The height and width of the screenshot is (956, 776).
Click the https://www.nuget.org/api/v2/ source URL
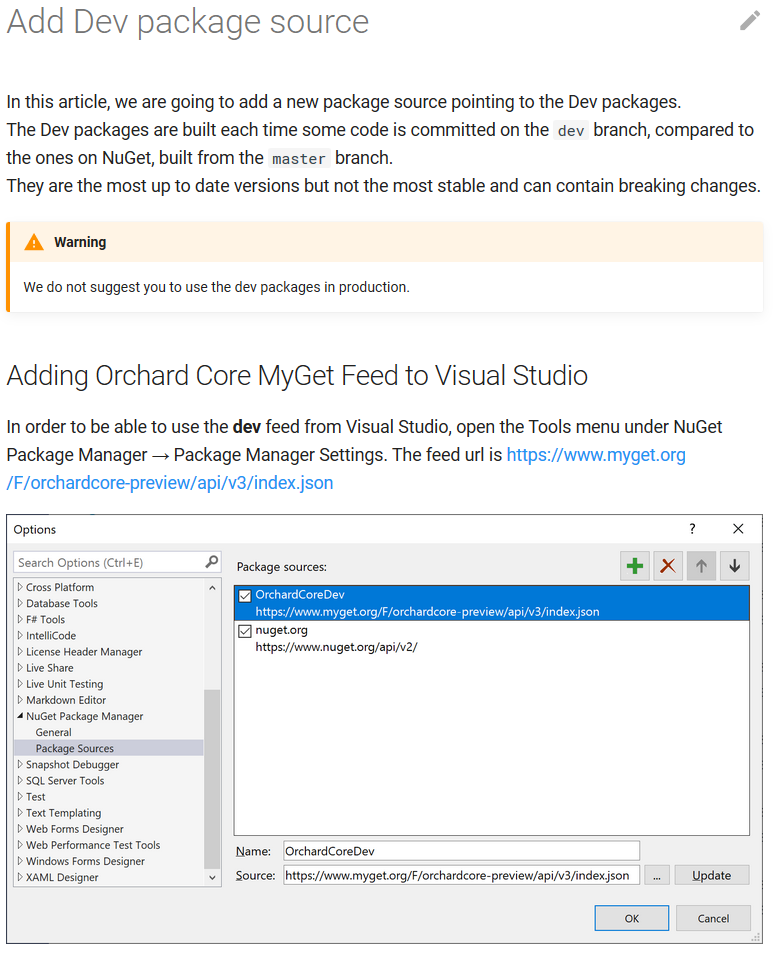pos(336,647)
